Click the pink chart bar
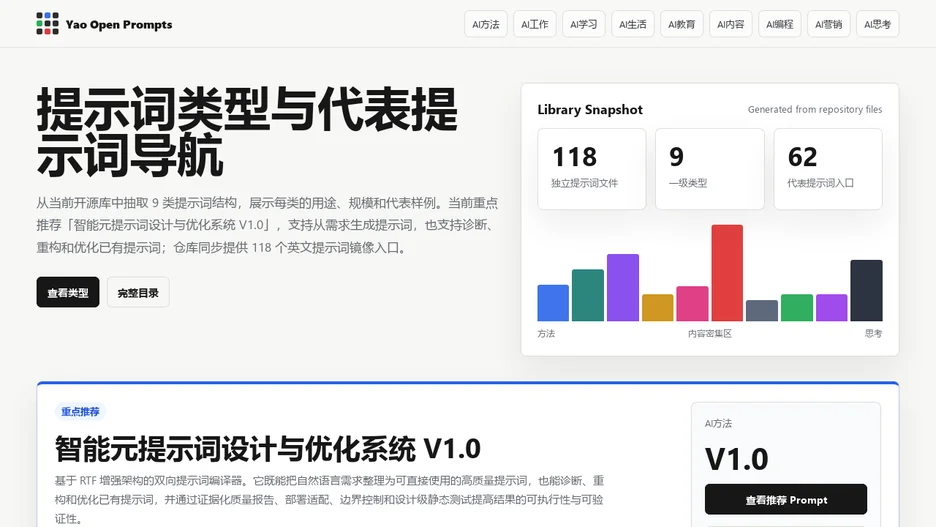 pyautogui.click(x=692, y=304)
